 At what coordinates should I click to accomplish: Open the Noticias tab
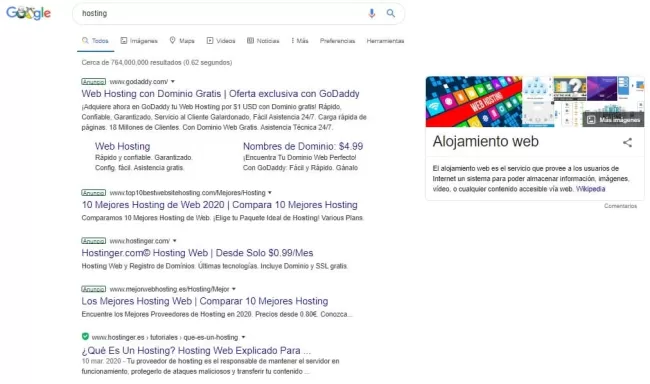point(263,41)
